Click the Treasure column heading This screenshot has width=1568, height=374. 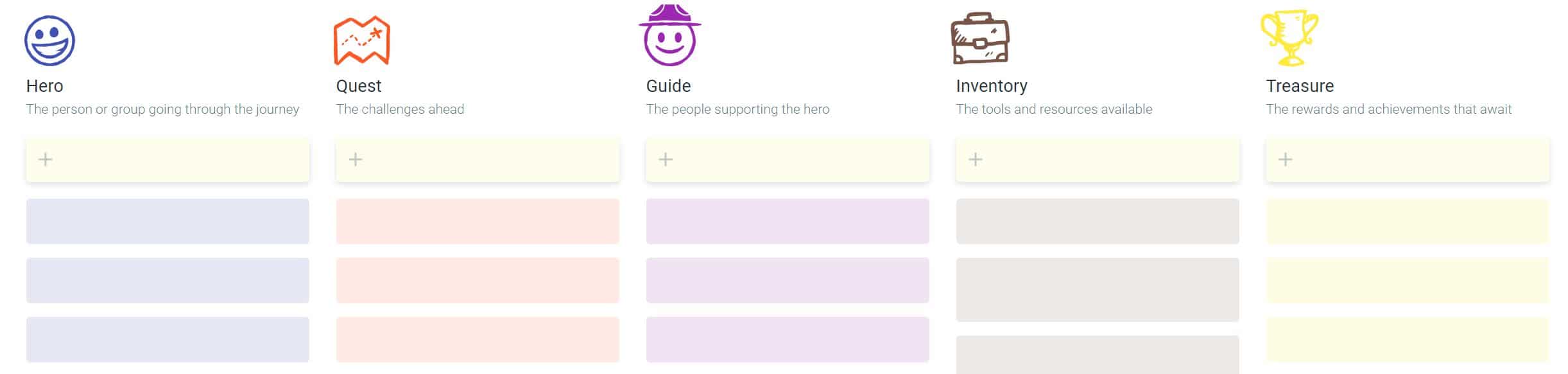point(1300,86)
